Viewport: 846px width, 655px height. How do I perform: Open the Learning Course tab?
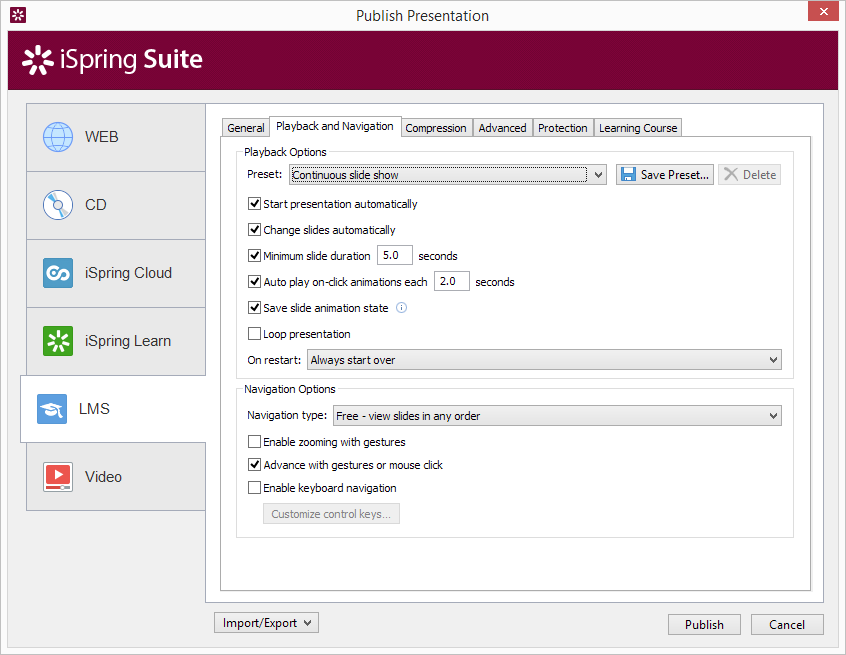[x=638, y=128]
